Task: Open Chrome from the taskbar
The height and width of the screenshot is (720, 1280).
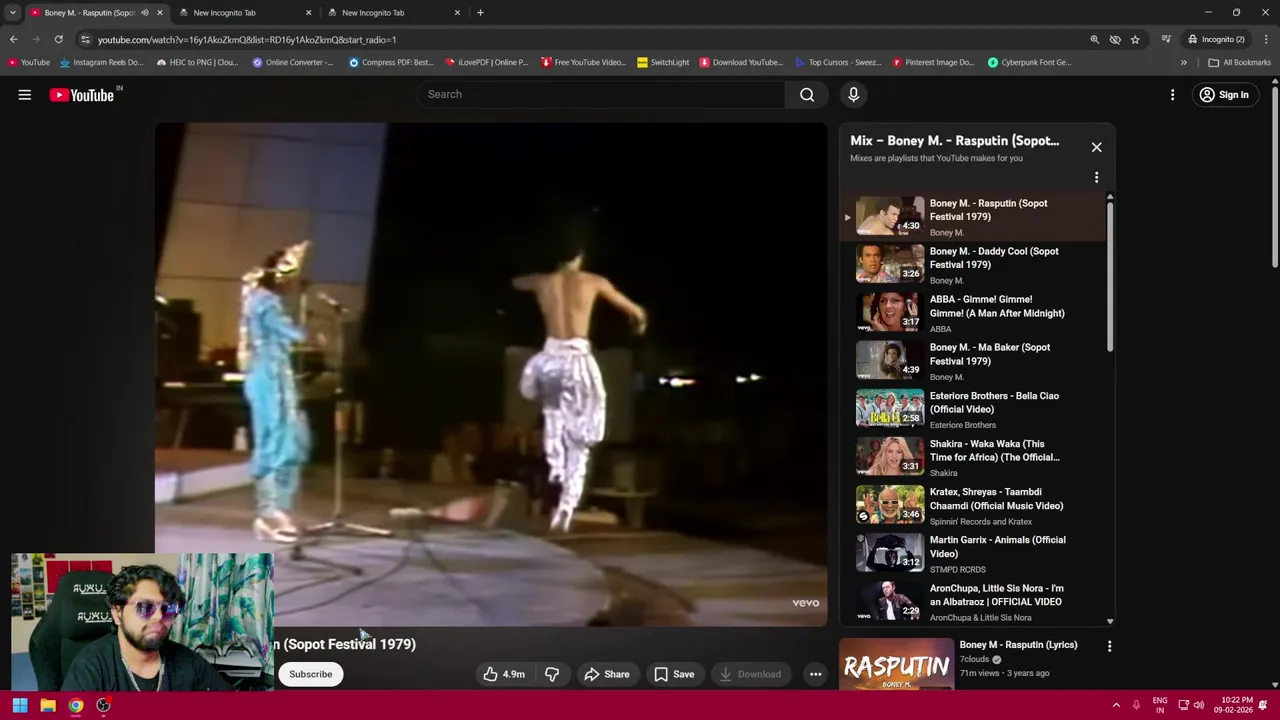Action: coord(75,705)
